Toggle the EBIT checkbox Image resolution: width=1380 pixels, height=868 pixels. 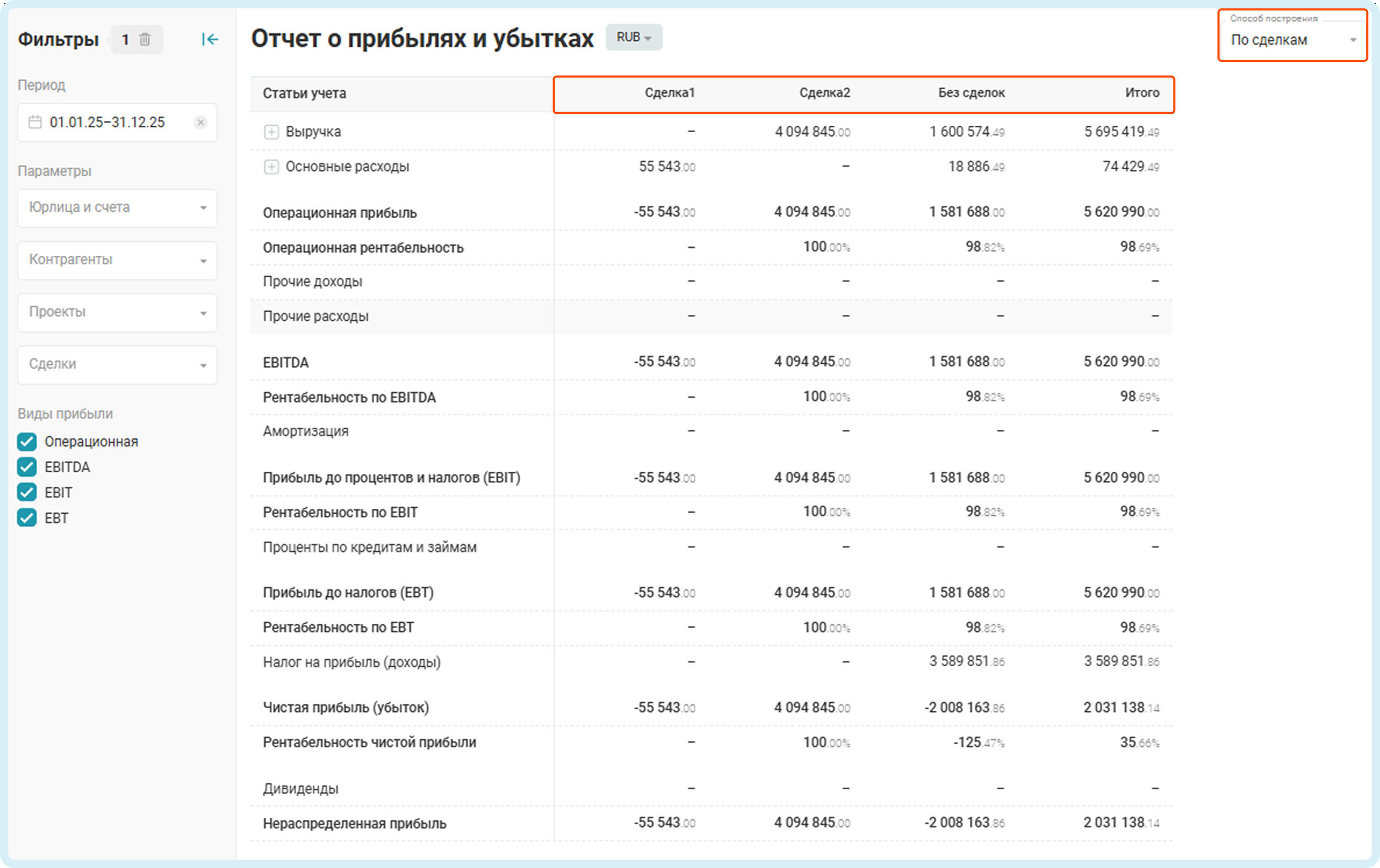tap(27, 492)
